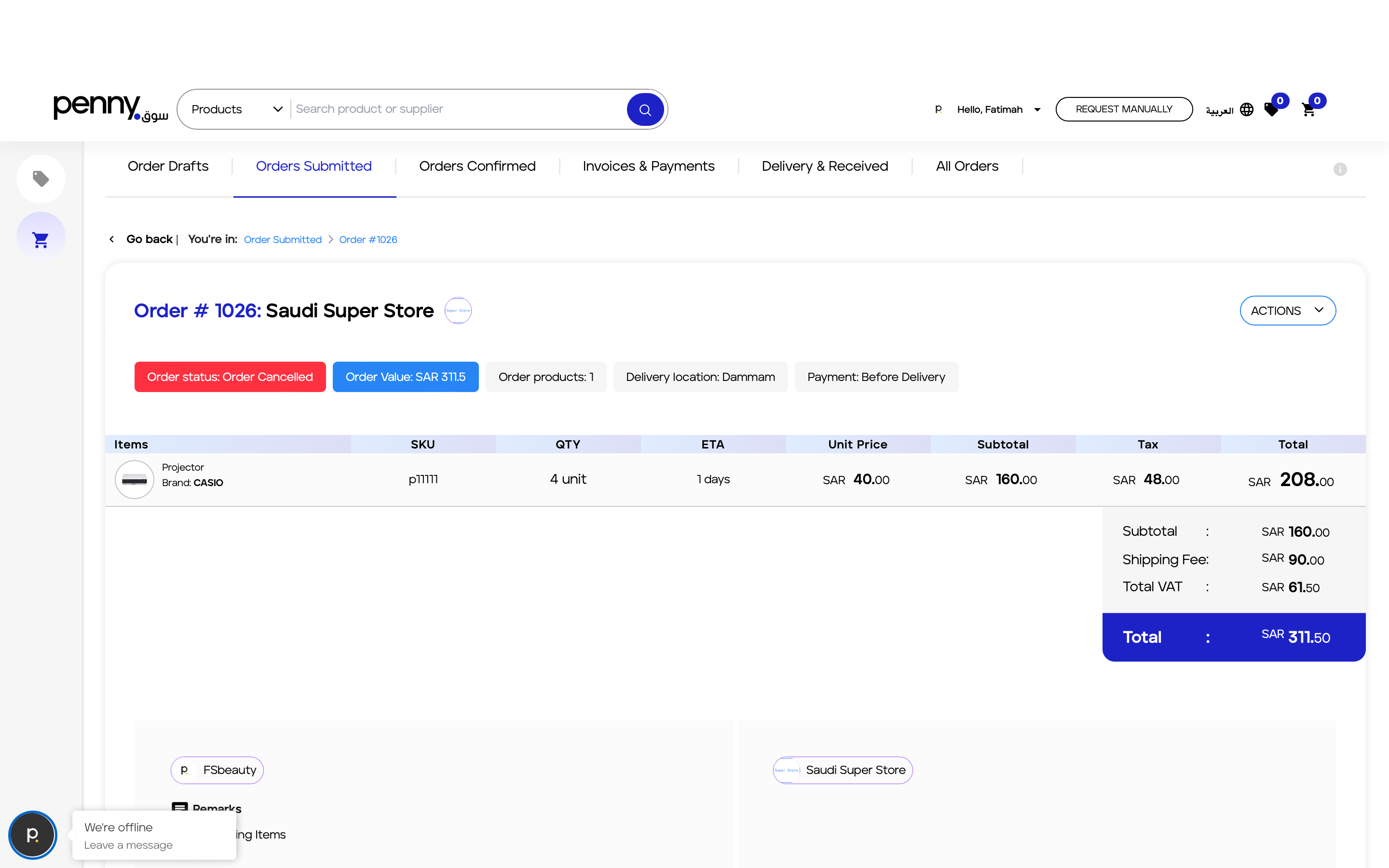This screenshot has width=1389, height=868.
Task: Click Brand: CASIO text
Action: click(192, 483)
